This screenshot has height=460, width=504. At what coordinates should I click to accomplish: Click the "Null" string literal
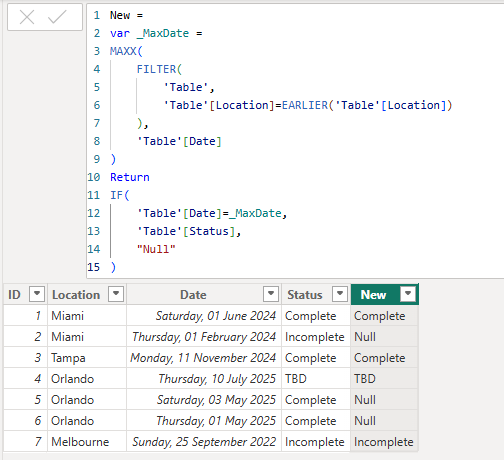(x=156, y=249)
